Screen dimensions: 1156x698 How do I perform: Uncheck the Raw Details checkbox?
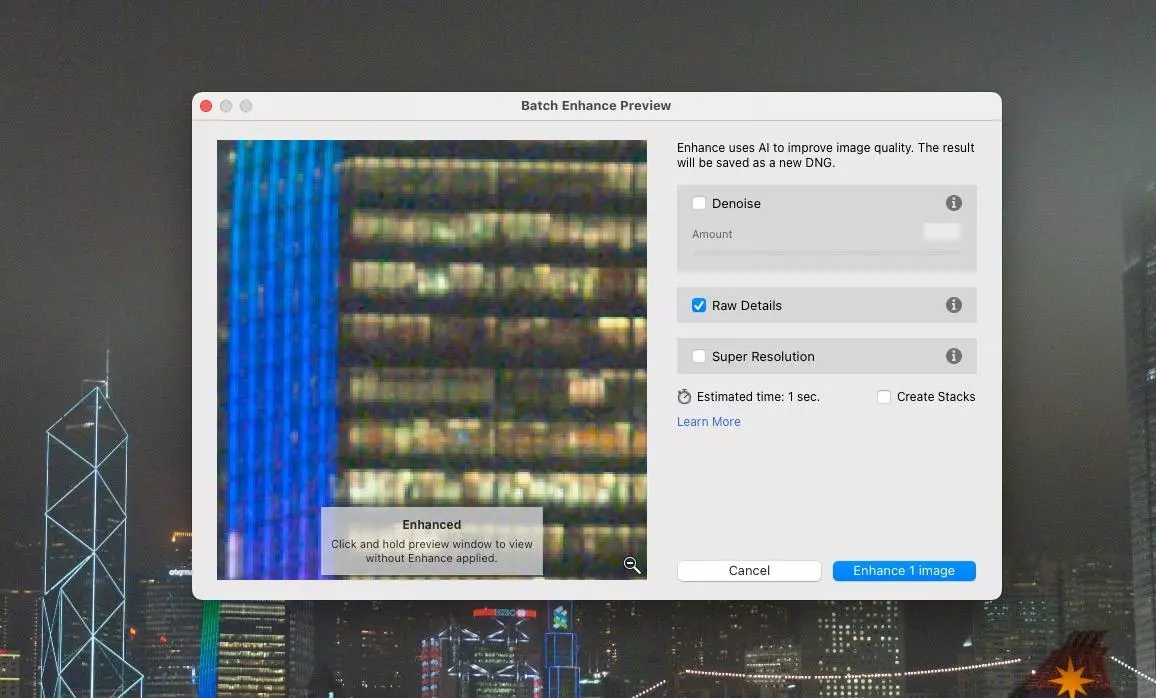699,305
